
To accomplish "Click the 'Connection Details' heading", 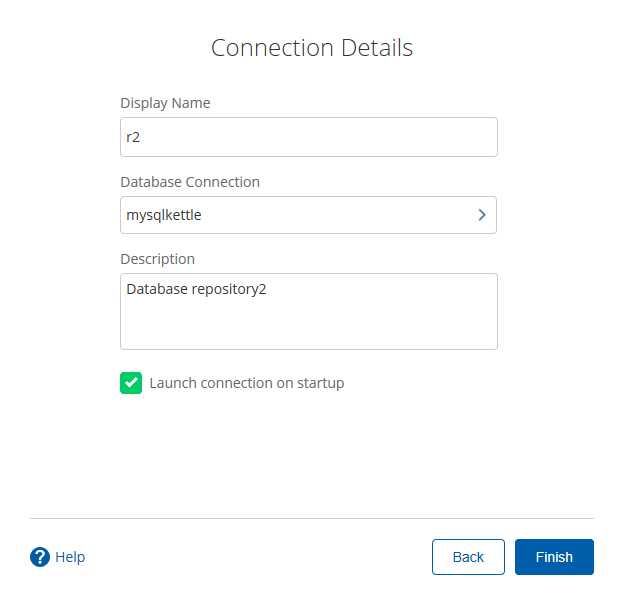I will coord(312,48).
